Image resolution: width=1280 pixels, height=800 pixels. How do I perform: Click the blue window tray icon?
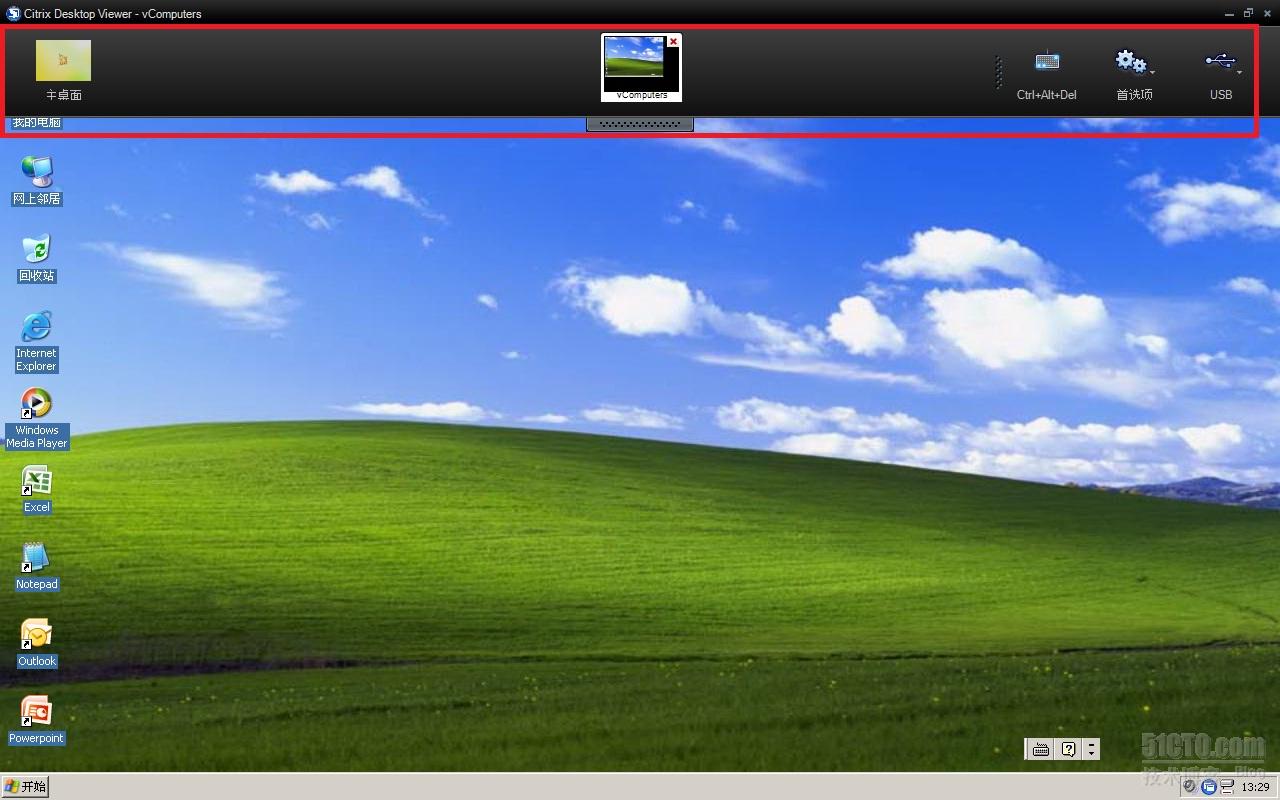(1209, 787)
